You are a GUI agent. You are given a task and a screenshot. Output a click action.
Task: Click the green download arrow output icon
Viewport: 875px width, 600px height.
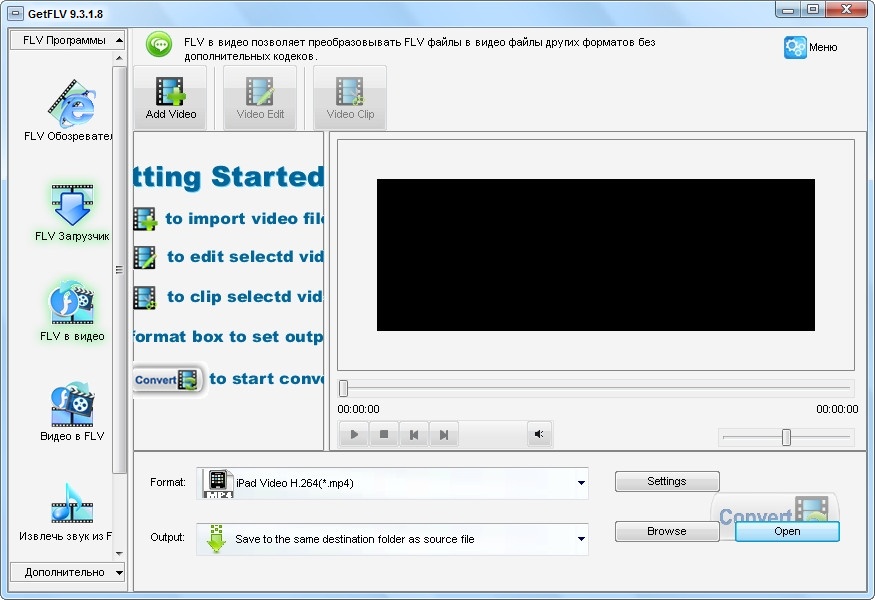pos(216,539)
